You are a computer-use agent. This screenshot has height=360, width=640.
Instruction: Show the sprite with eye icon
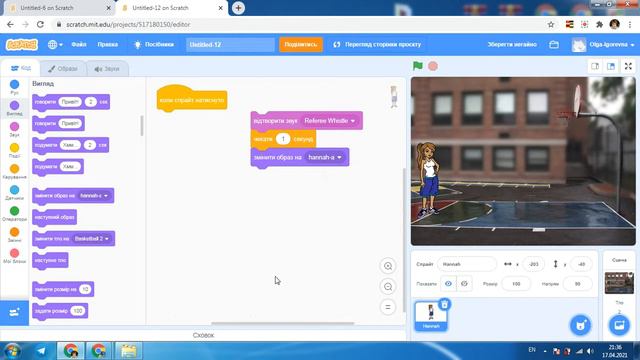[x=448, y=284]
